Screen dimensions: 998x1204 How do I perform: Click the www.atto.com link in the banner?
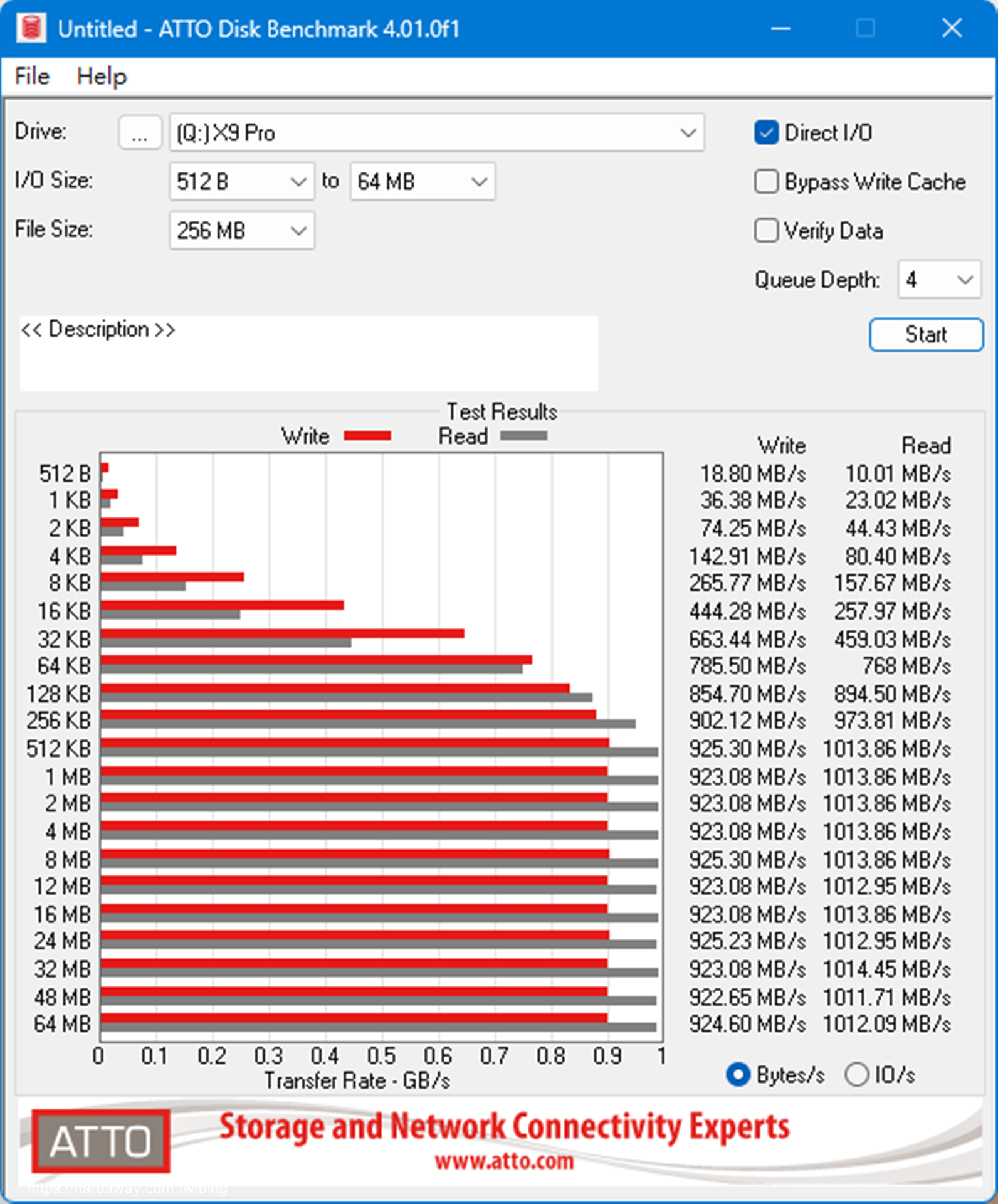504,1161
